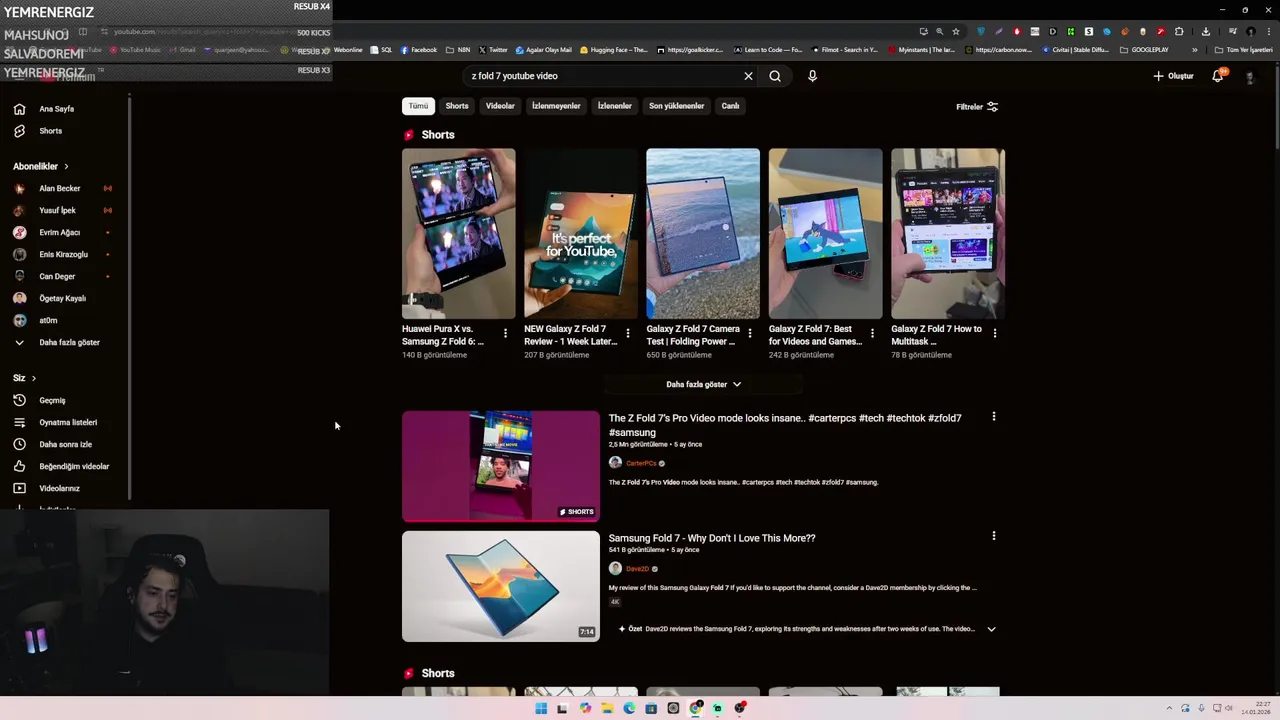Open Chrome downloads icon
This screenshot has height=720, width=1280.
pyautogui.click(x=1206, y=31)
